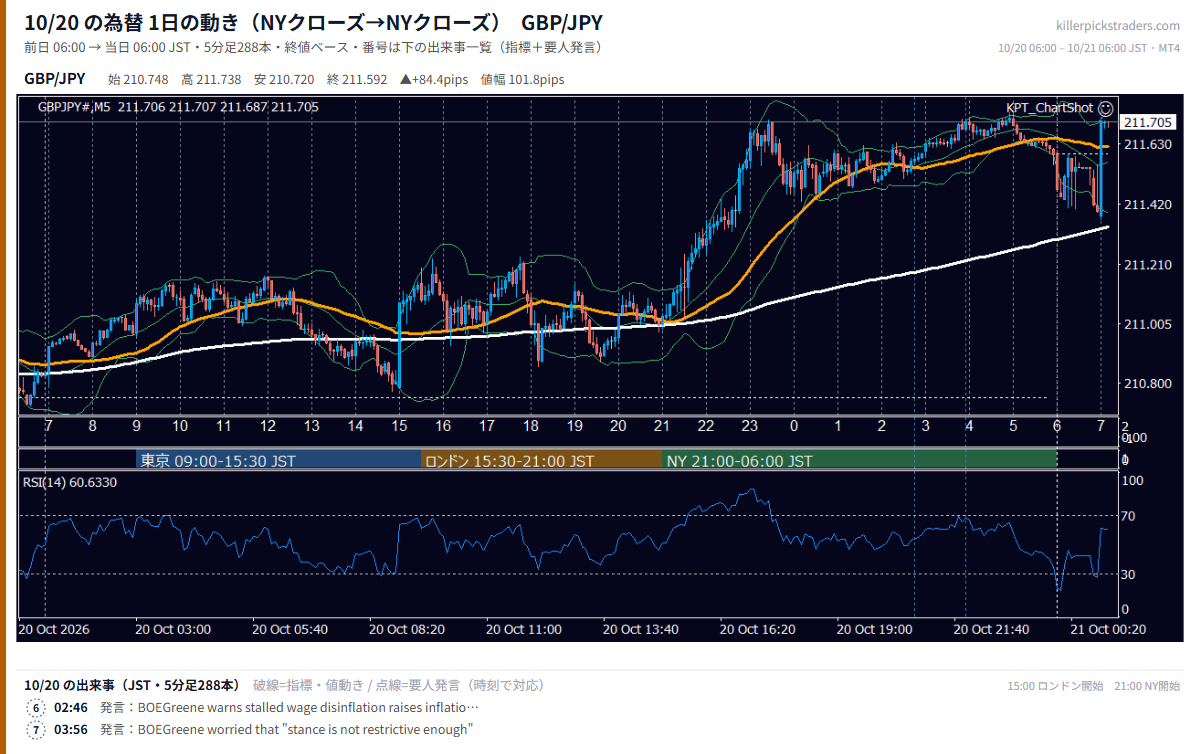Viewport: 1200px width, 754px height.
Task: Click the '10/20 06:00 – 10/21 06:00 JST・MT4' range text
Action: pos(1089,48)
